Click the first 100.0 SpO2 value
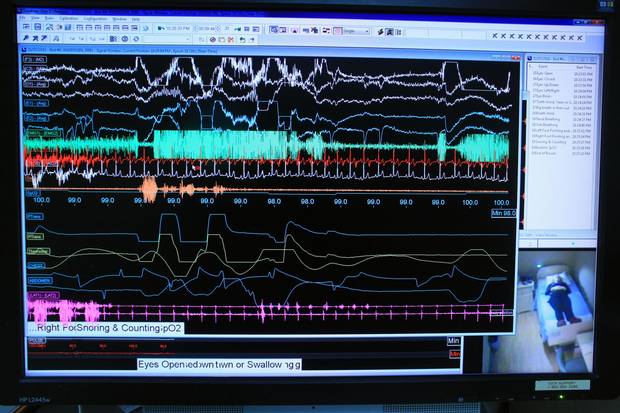 (42, 200)
